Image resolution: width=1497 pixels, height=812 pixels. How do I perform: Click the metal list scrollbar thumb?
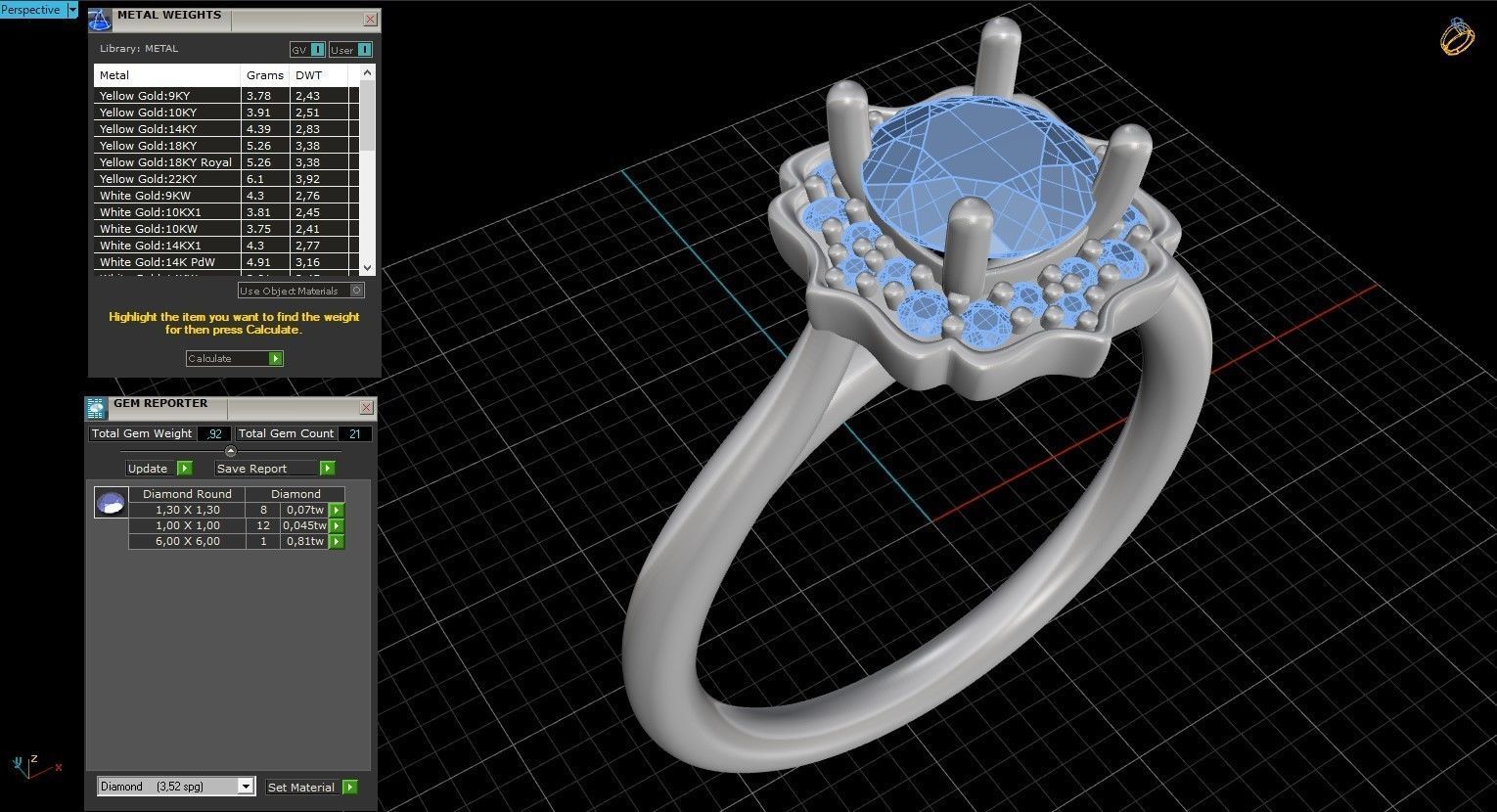(368, 115)
